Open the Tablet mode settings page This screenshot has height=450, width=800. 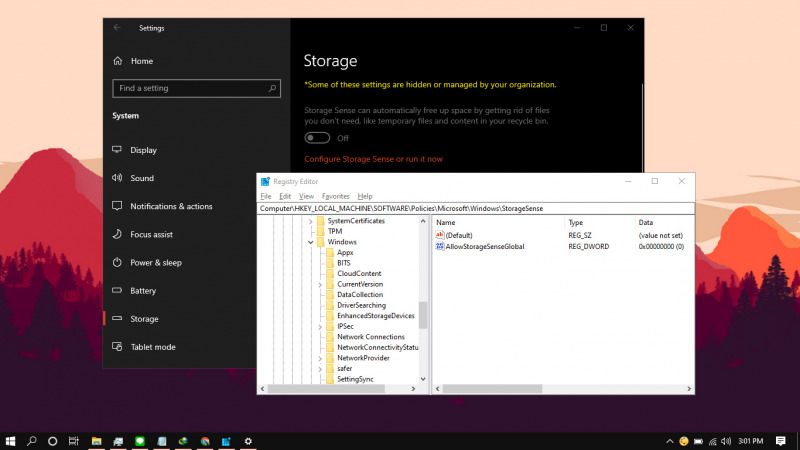(x=153, y=347)
